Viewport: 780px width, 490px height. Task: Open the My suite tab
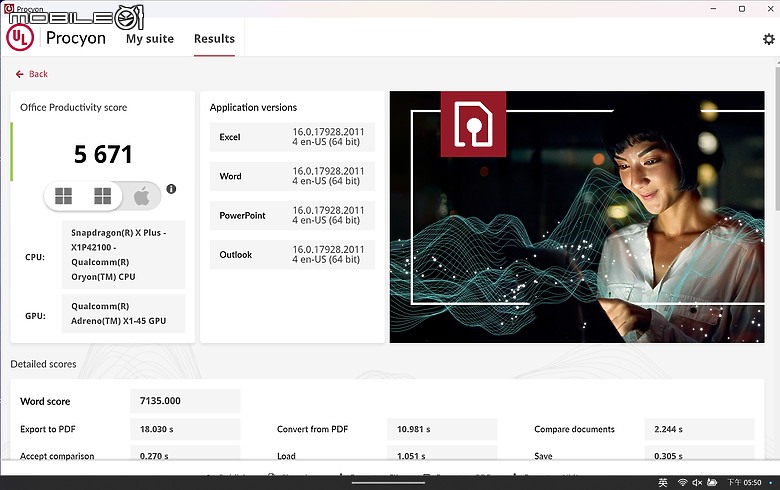[150, 39]
